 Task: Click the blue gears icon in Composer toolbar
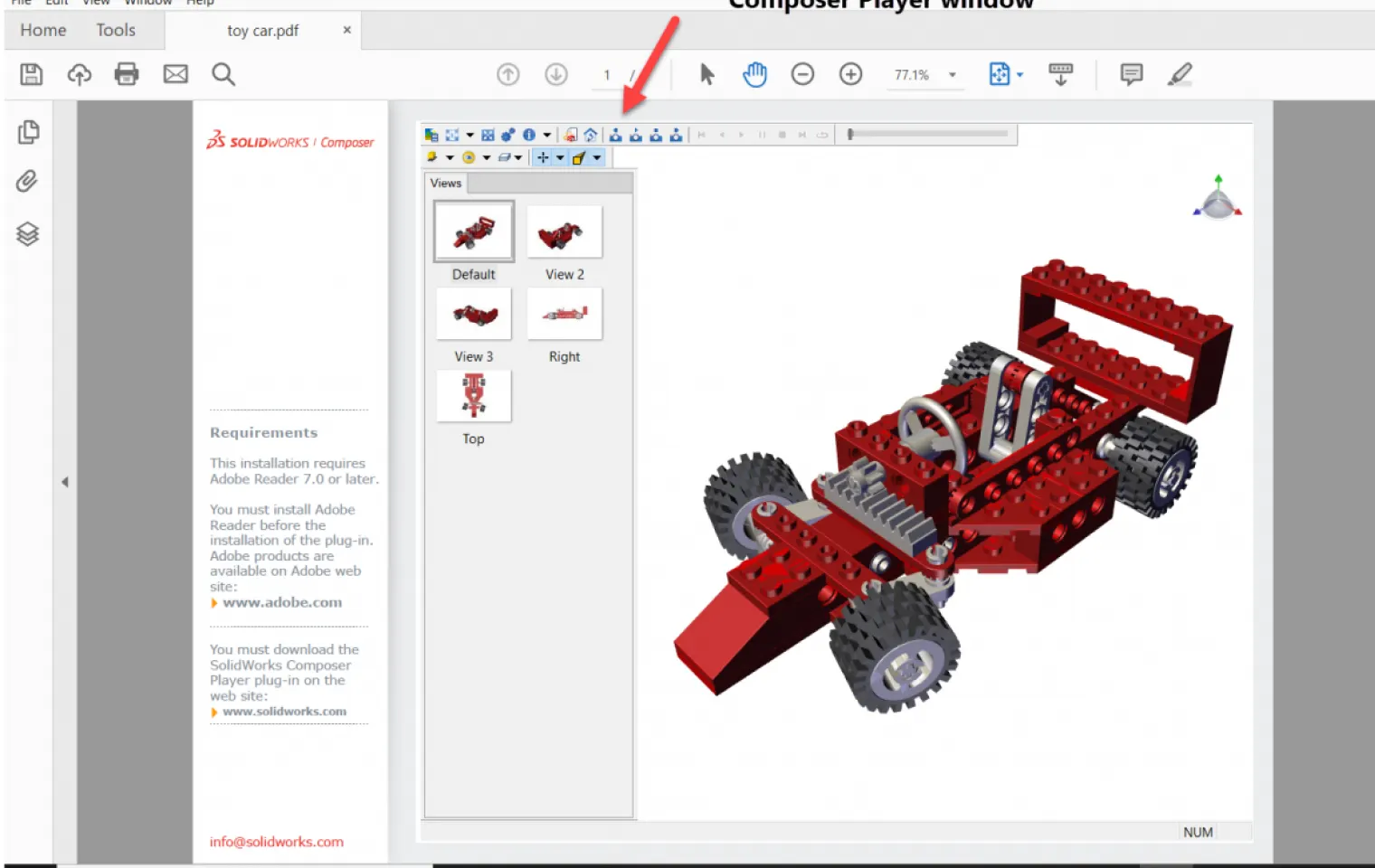point(507,135)
